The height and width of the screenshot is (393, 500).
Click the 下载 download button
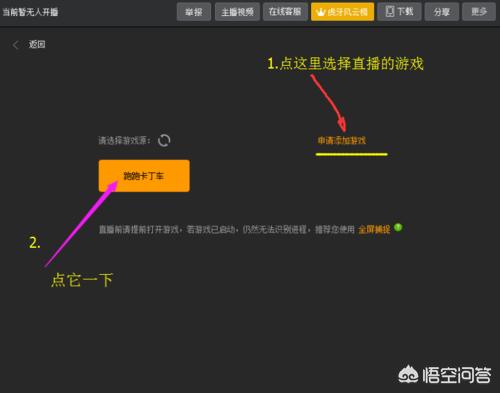tap(399, 12)
